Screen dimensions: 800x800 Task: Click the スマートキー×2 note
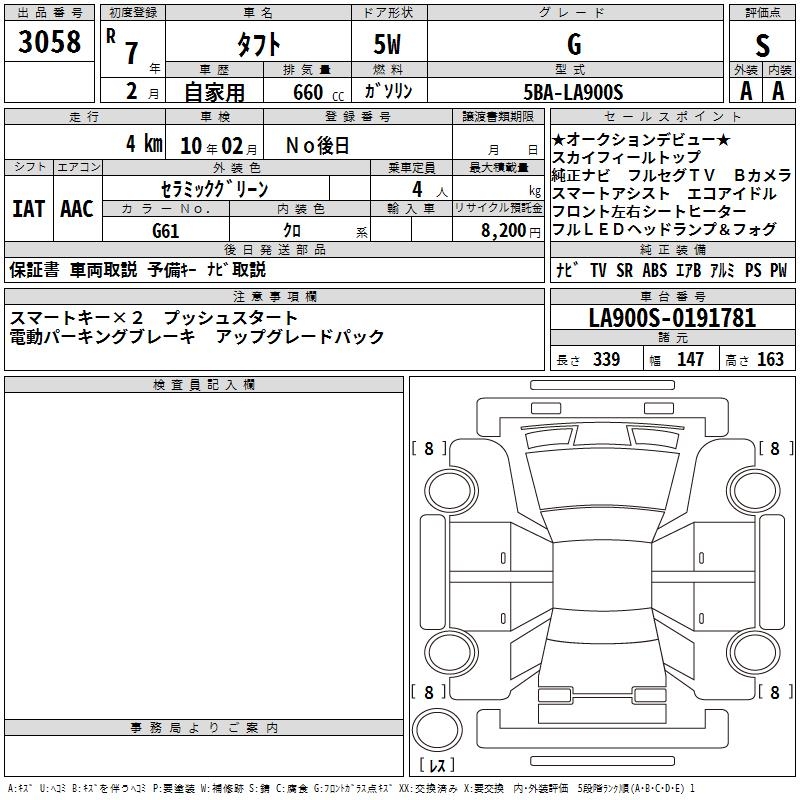tap(77, 318)
